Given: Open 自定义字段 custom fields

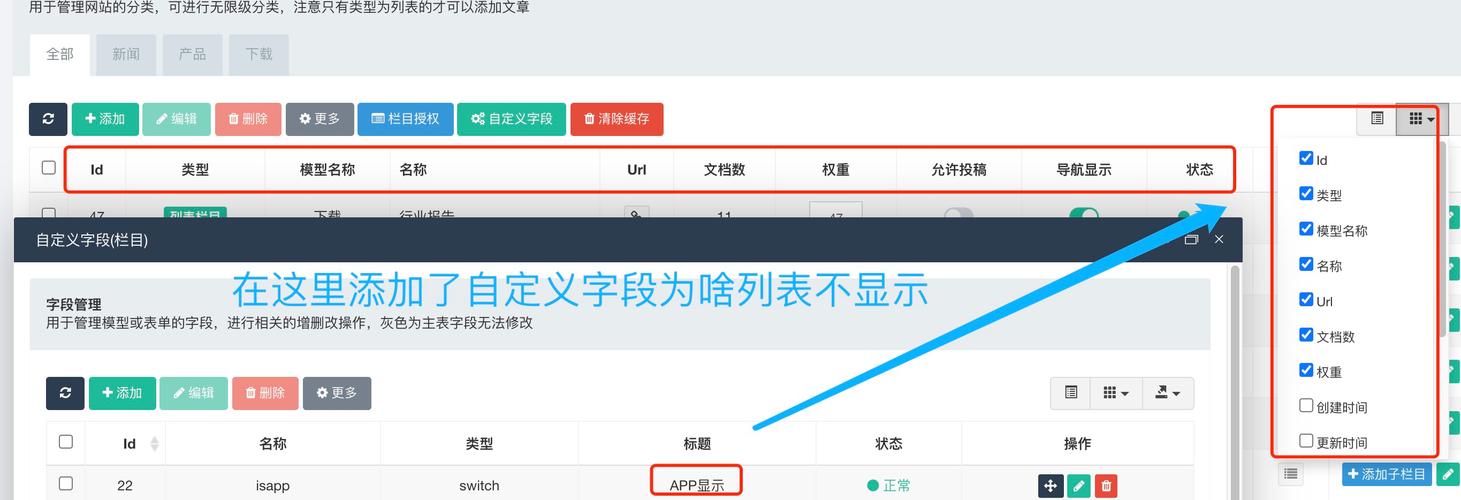Looking at the screenshot, I should click(512, 119).
